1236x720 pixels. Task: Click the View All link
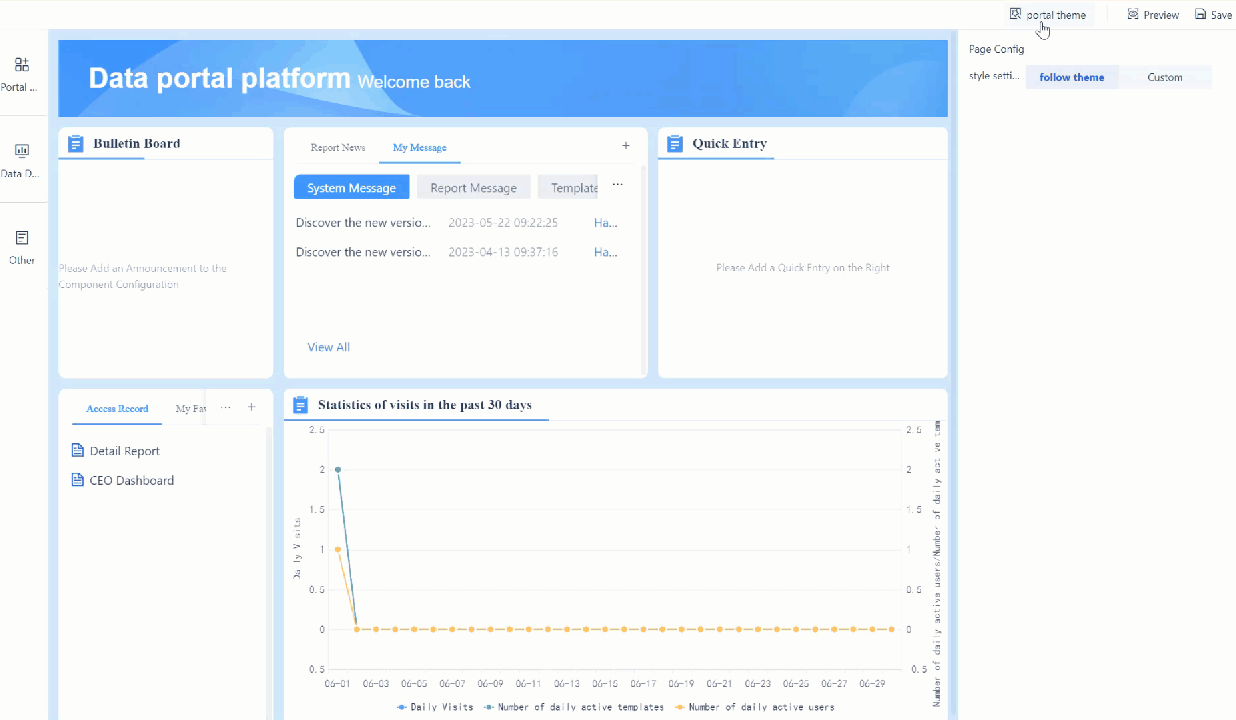[328, 346]
